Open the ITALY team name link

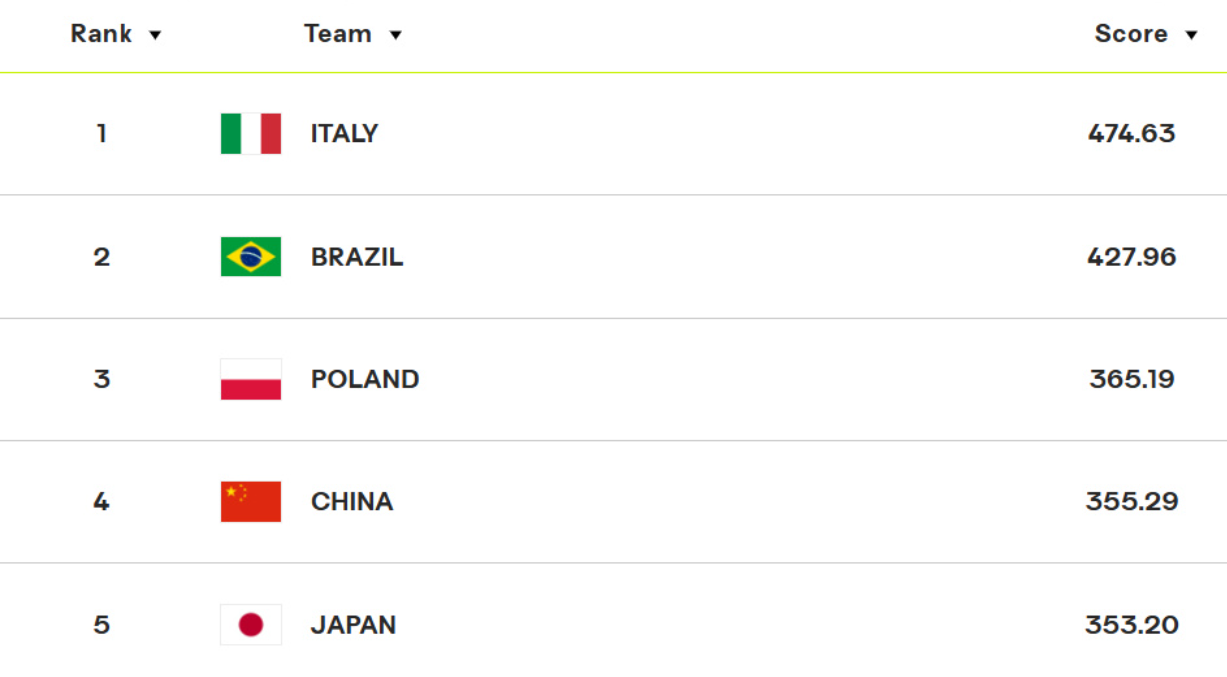pos(344,134)
